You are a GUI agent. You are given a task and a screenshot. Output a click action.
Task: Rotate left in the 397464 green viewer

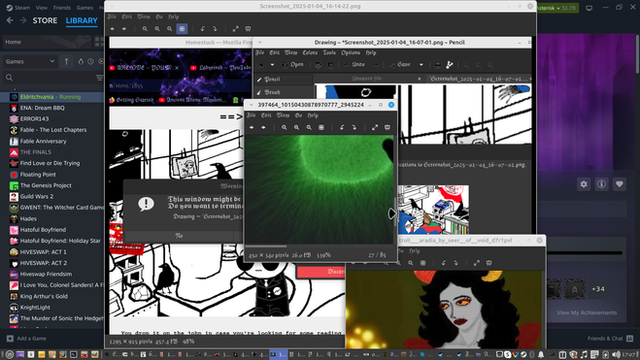(x=342, y=127)
